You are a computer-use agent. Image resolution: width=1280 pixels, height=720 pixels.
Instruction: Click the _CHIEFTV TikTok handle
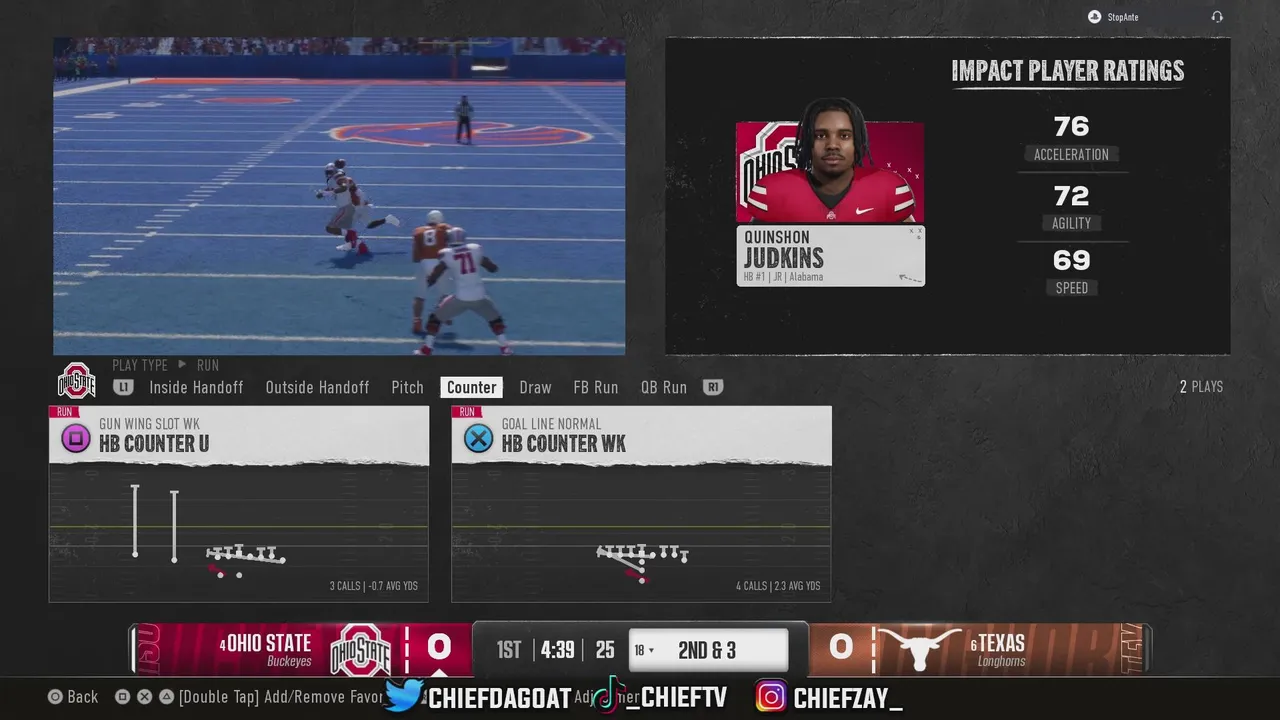pyautogui.click(x=677, y=698)
